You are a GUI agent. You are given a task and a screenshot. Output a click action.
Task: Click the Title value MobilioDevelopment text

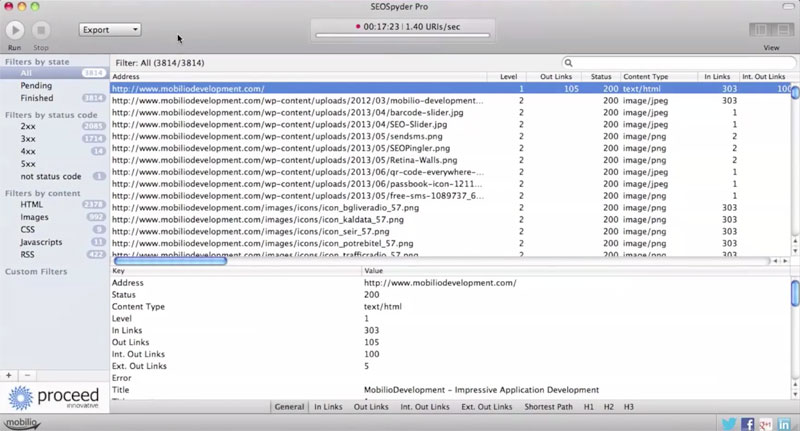click(x=481, y=390)
